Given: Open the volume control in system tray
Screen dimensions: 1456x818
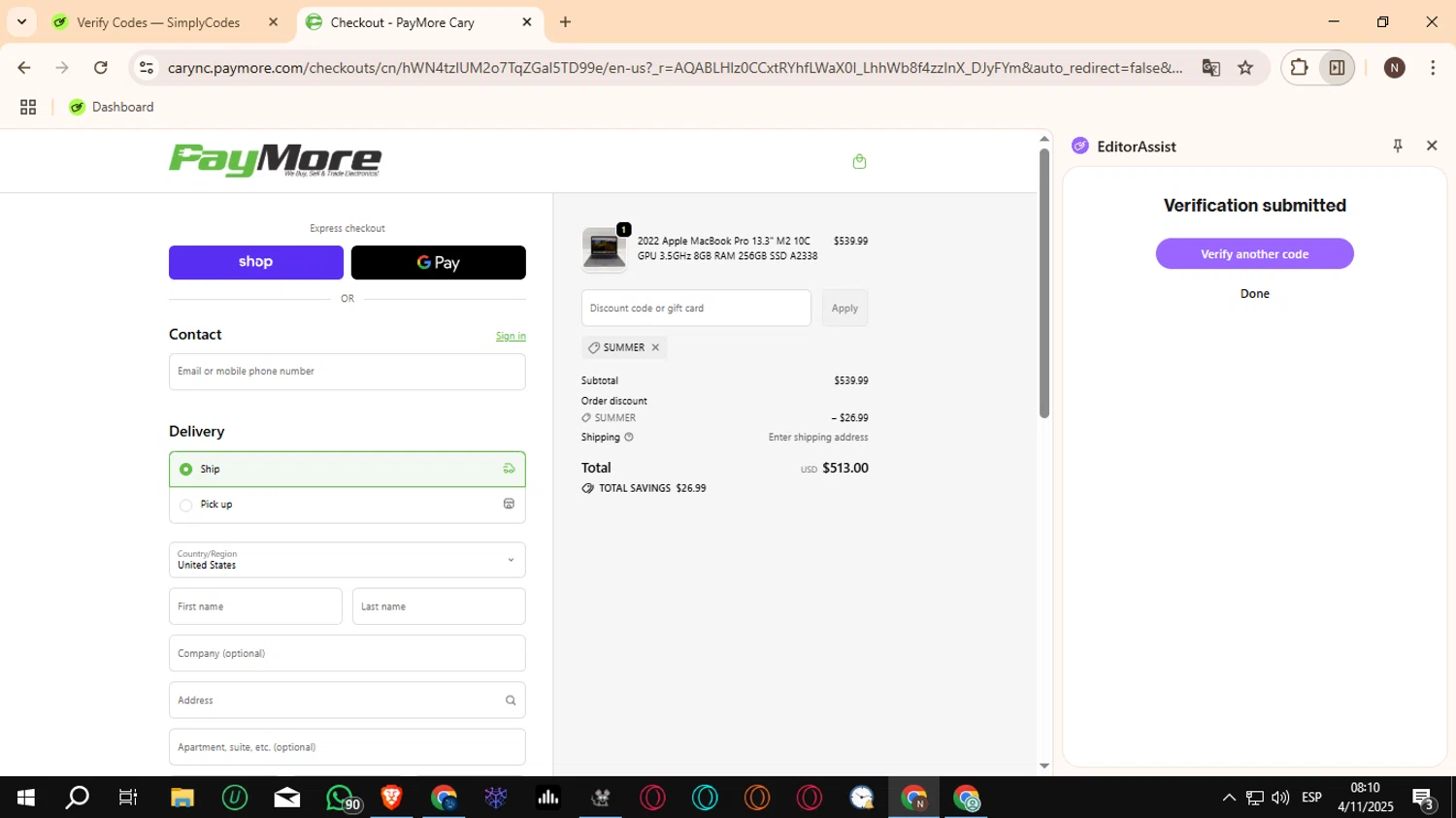Looking at the screenshot, I should [1280, 798].
